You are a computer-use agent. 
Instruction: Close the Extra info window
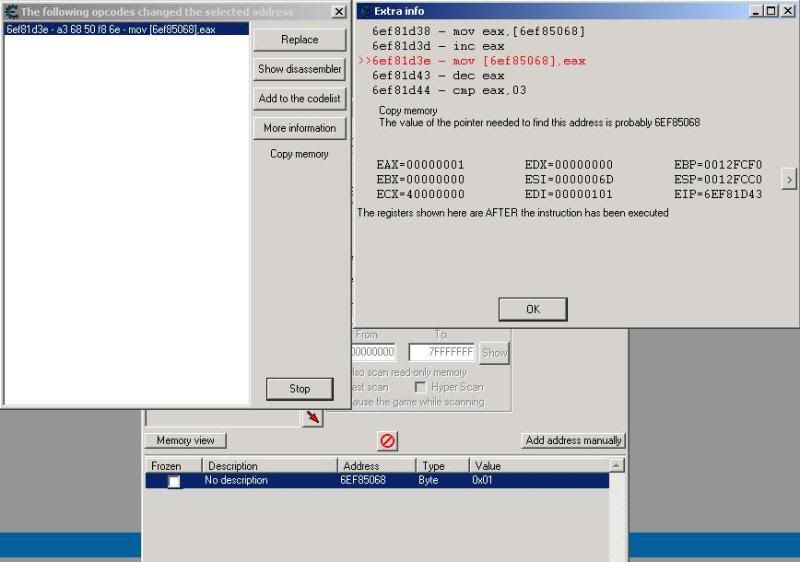pos(786,11)
